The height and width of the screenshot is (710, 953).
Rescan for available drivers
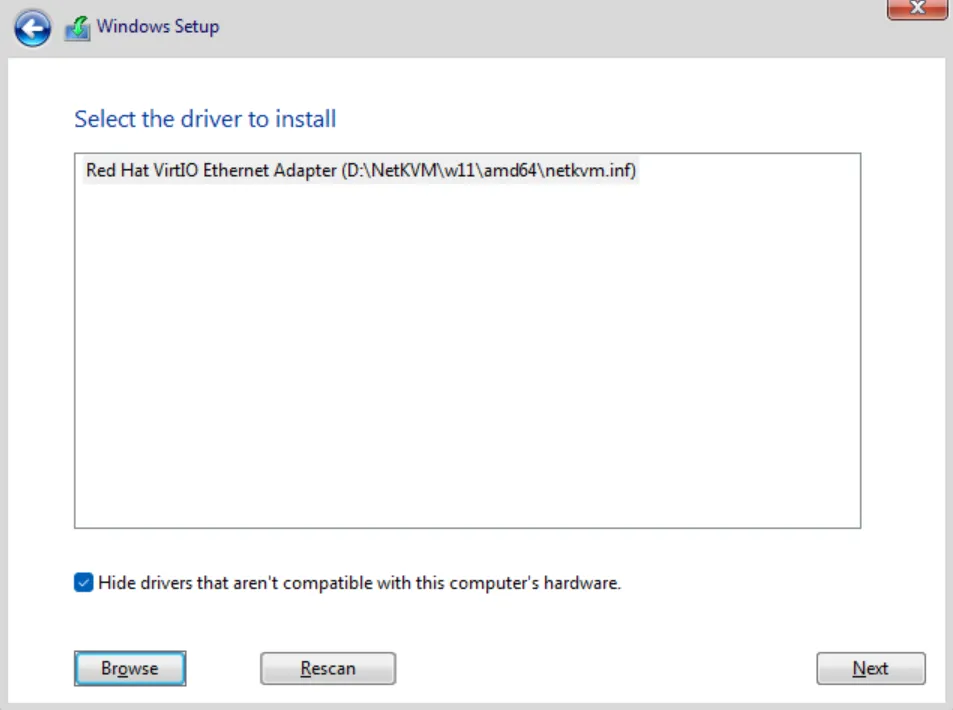pyautogui.click(x=328, y=669)
